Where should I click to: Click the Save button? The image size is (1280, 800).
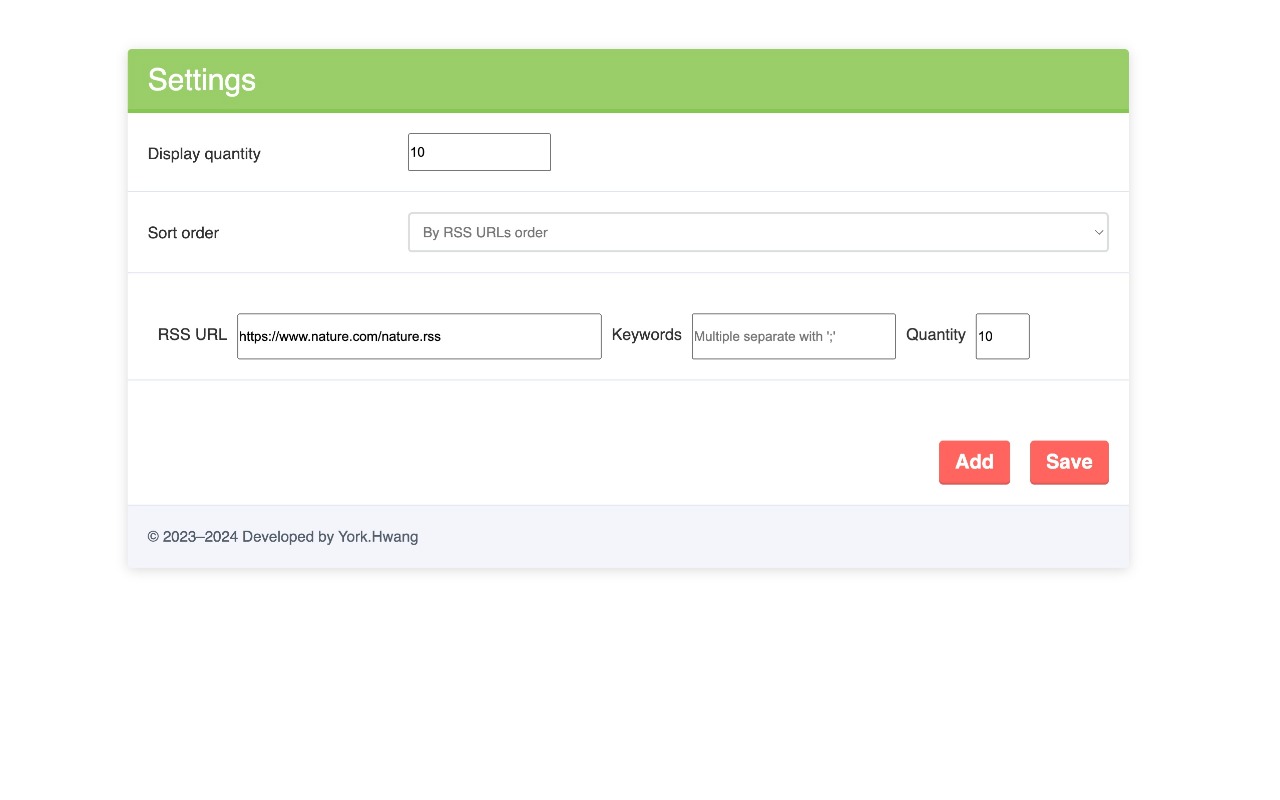1069,462
